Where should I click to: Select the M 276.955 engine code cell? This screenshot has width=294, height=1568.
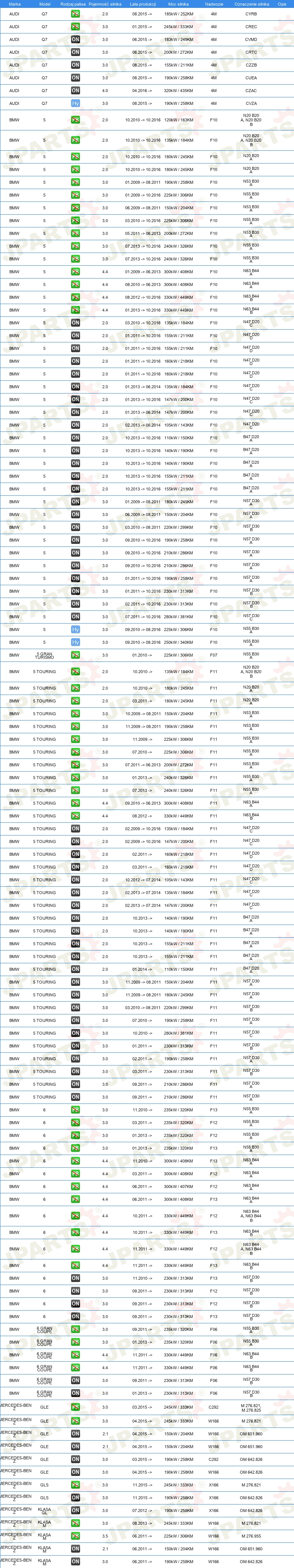(252, 1536)
